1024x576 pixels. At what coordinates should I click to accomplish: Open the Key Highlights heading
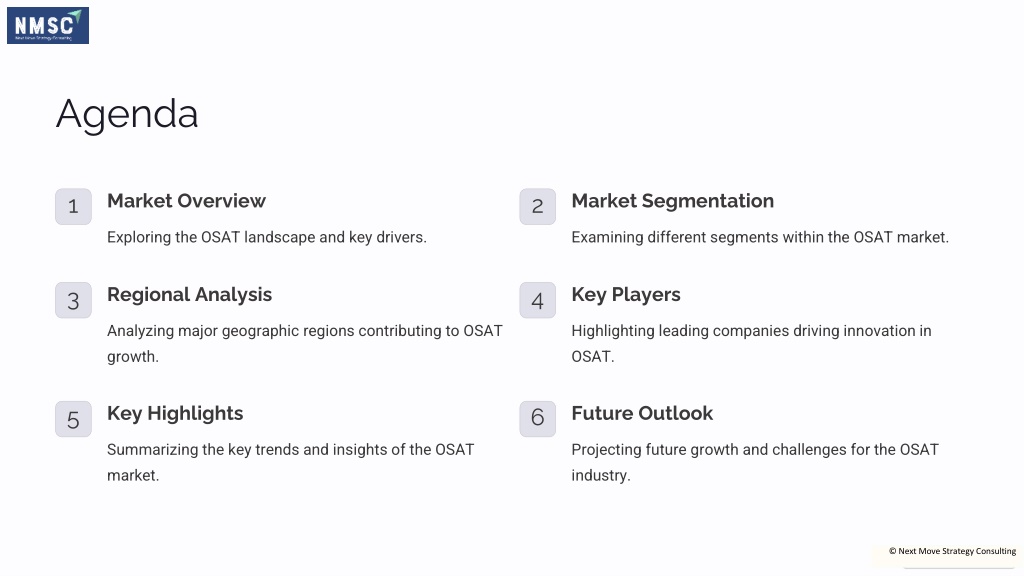175,414
